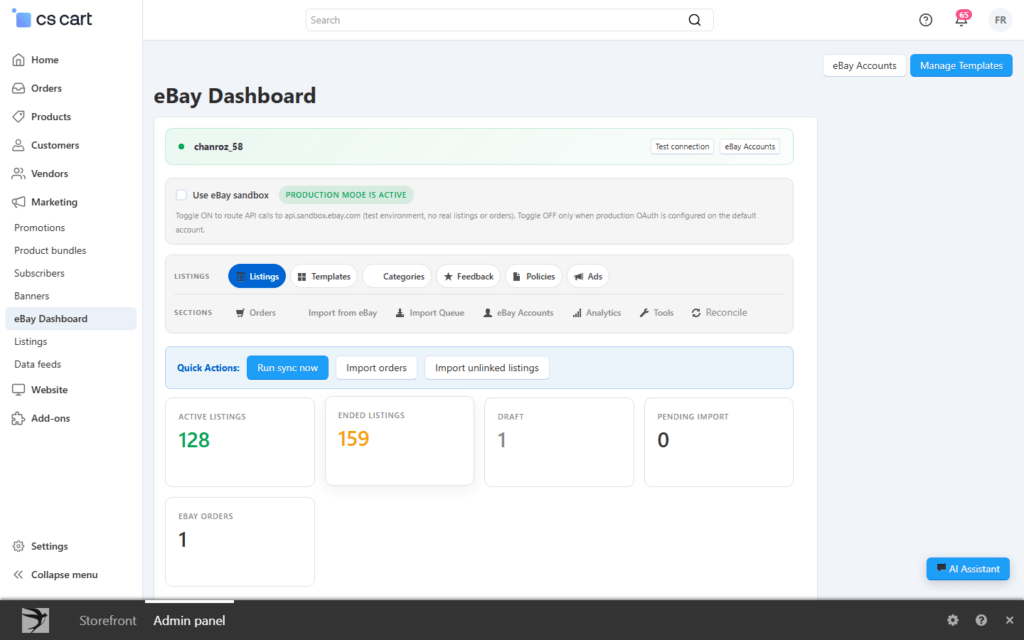Click eBay Accounts button in account row
1024x640 pixels.
750,146
